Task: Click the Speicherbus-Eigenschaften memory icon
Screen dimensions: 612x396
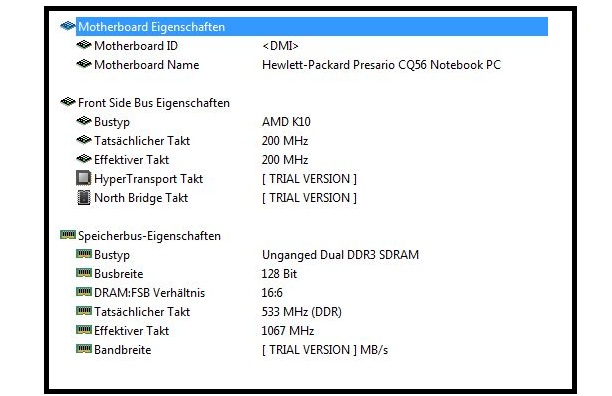Action: [x=68, y=234]
